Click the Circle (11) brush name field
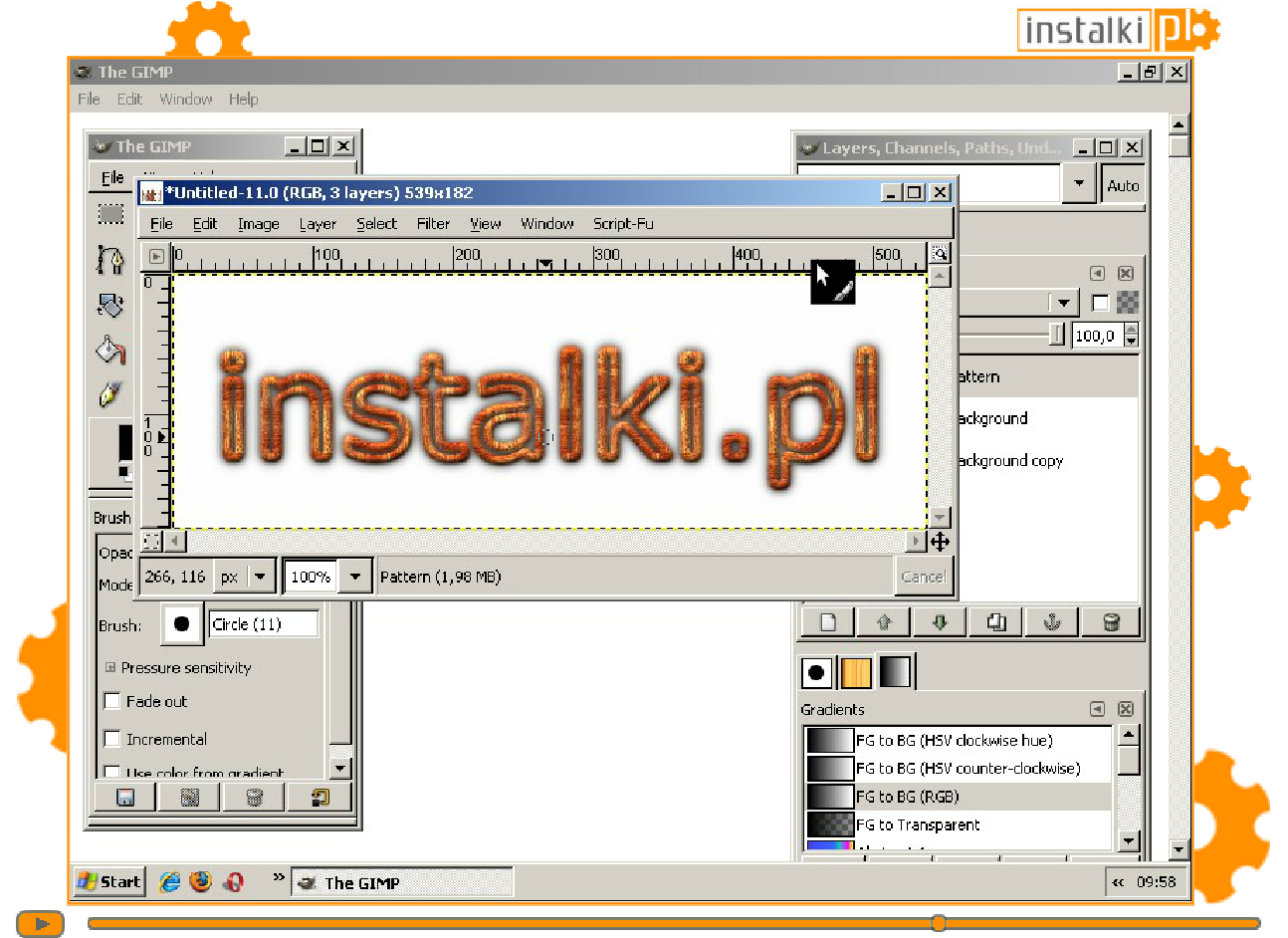Screen dimensions: 1288x938 pyautogui.click(x=264, y=624)
